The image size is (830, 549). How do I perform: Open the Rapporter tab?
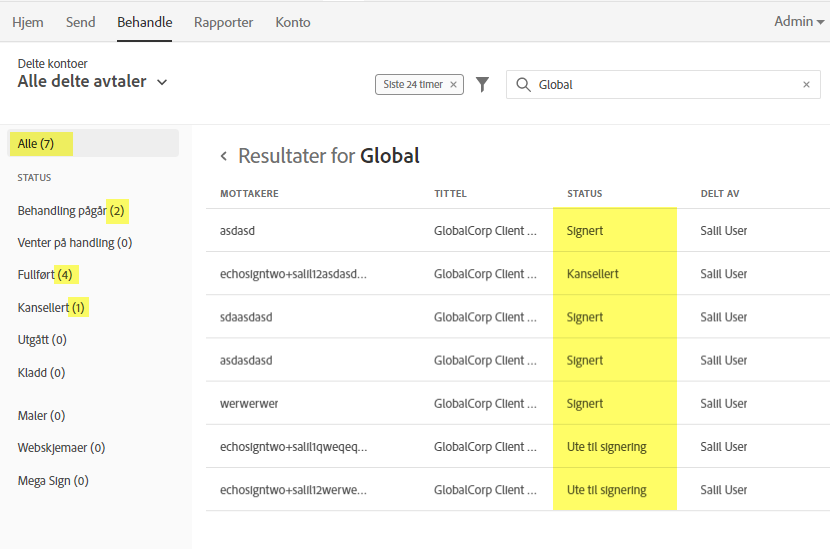pos(223,22)
